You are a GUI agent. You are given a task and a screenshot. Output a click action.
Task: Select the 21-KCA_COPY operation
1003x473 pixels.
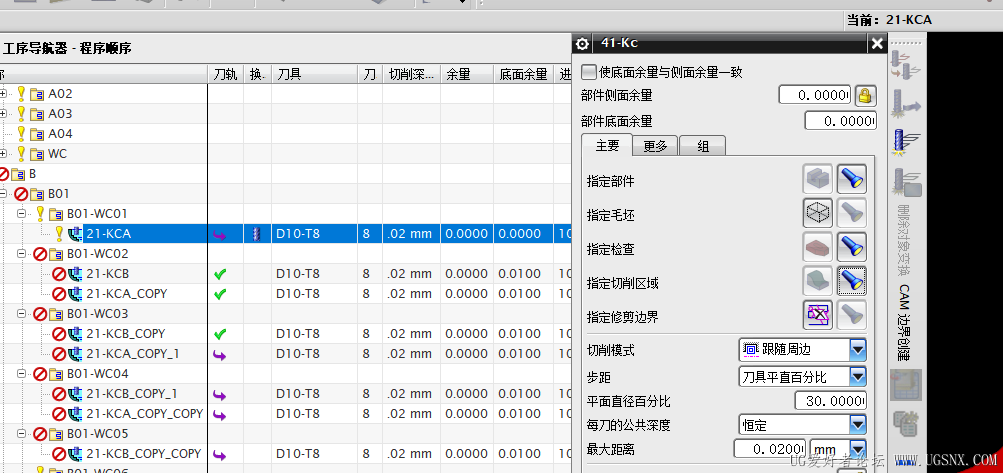127,294
